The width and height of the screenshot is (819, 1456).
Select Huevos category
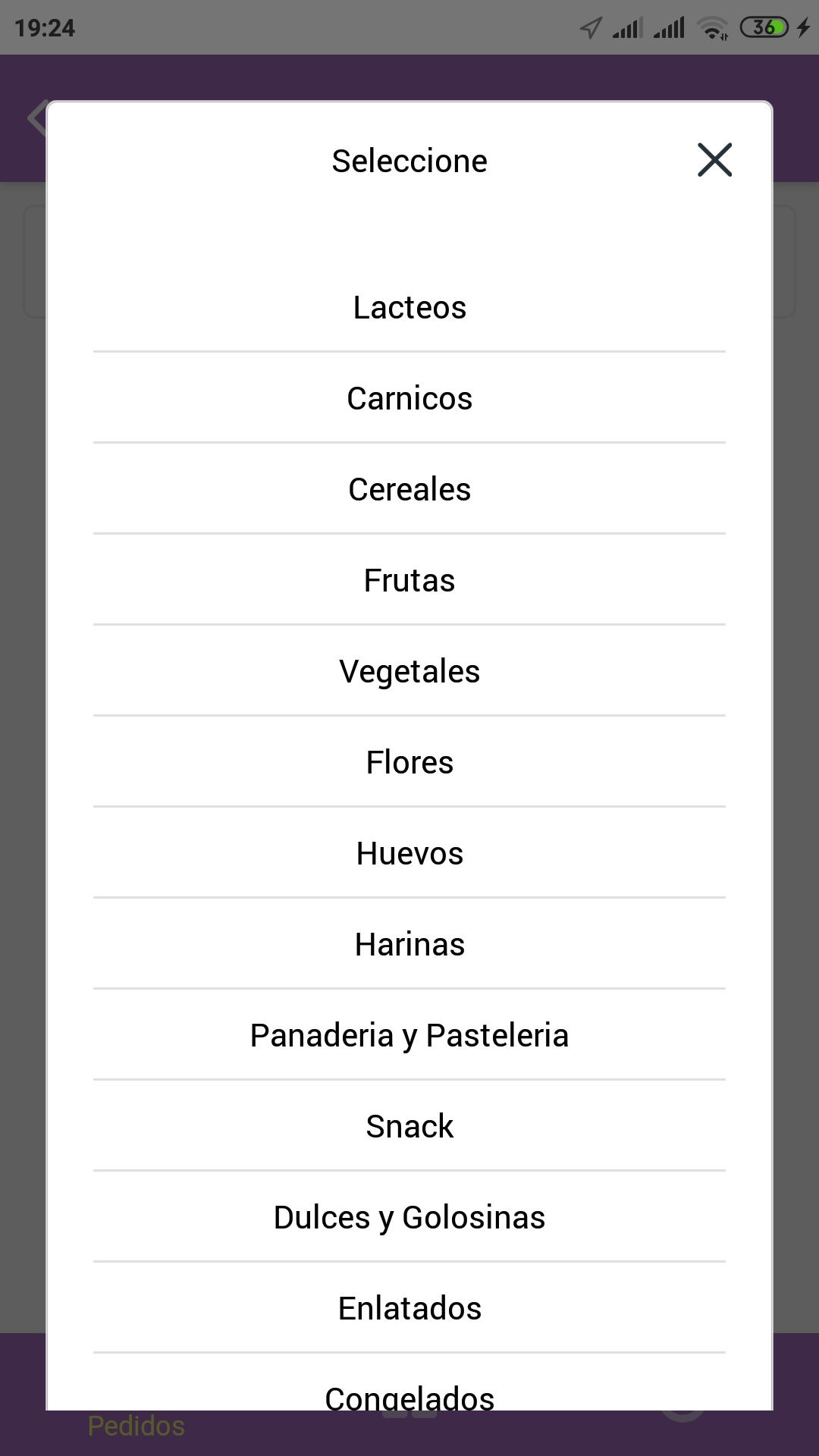point(409,853)
